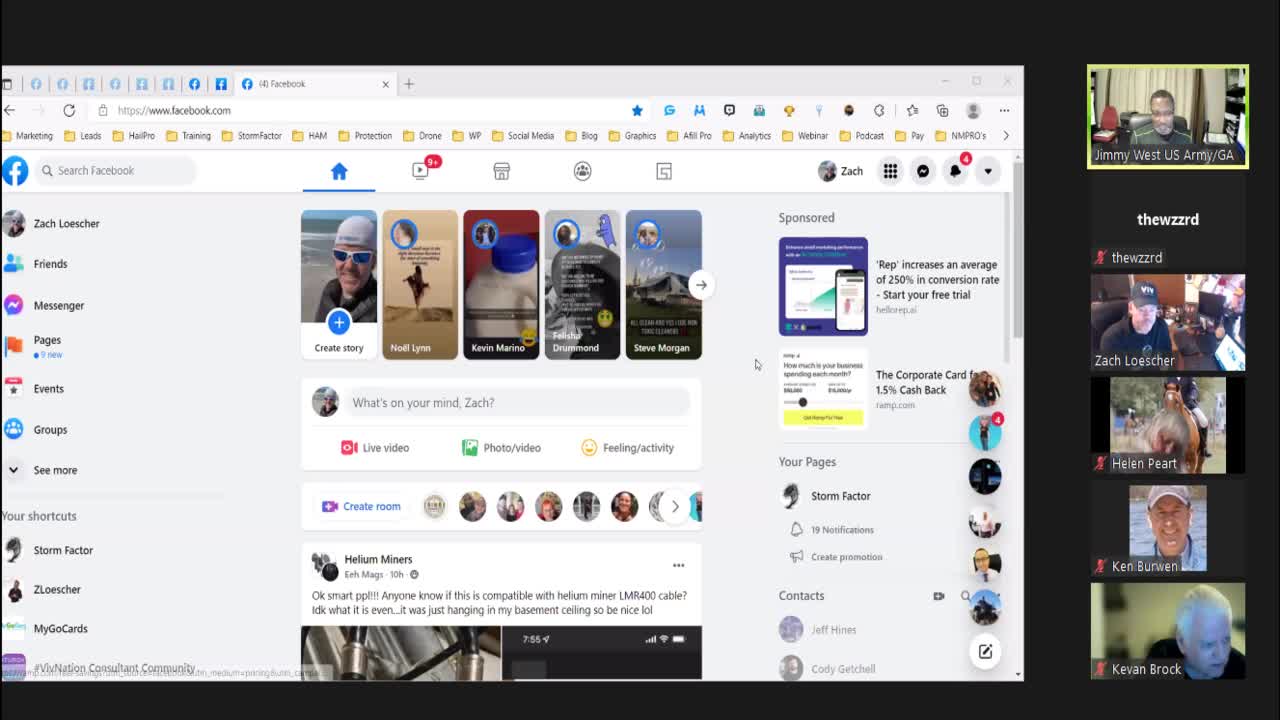Show more bookmarks overflow arrow

(1005, 136)
